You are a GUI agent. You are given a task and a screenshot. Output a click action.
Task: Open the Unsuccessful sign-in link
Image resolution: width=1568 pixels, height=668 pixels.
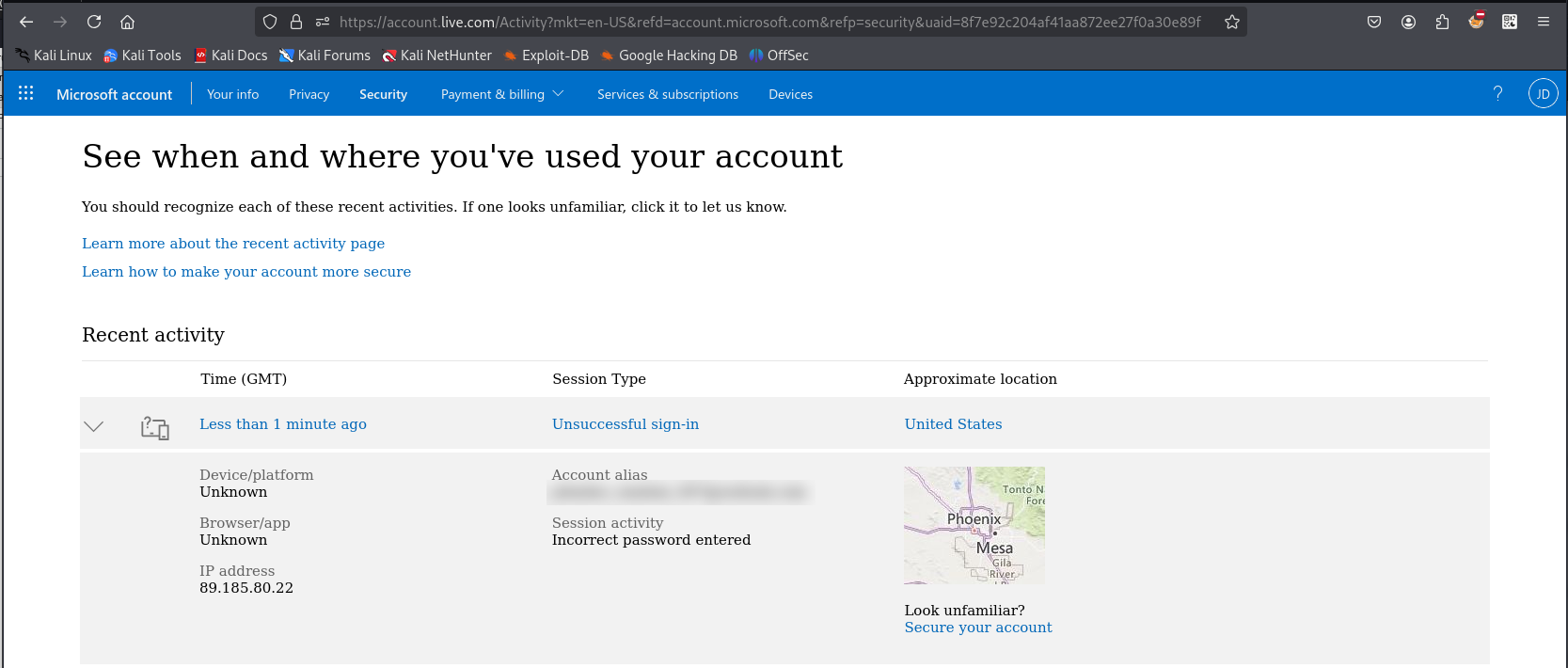(x=626, y=424)
